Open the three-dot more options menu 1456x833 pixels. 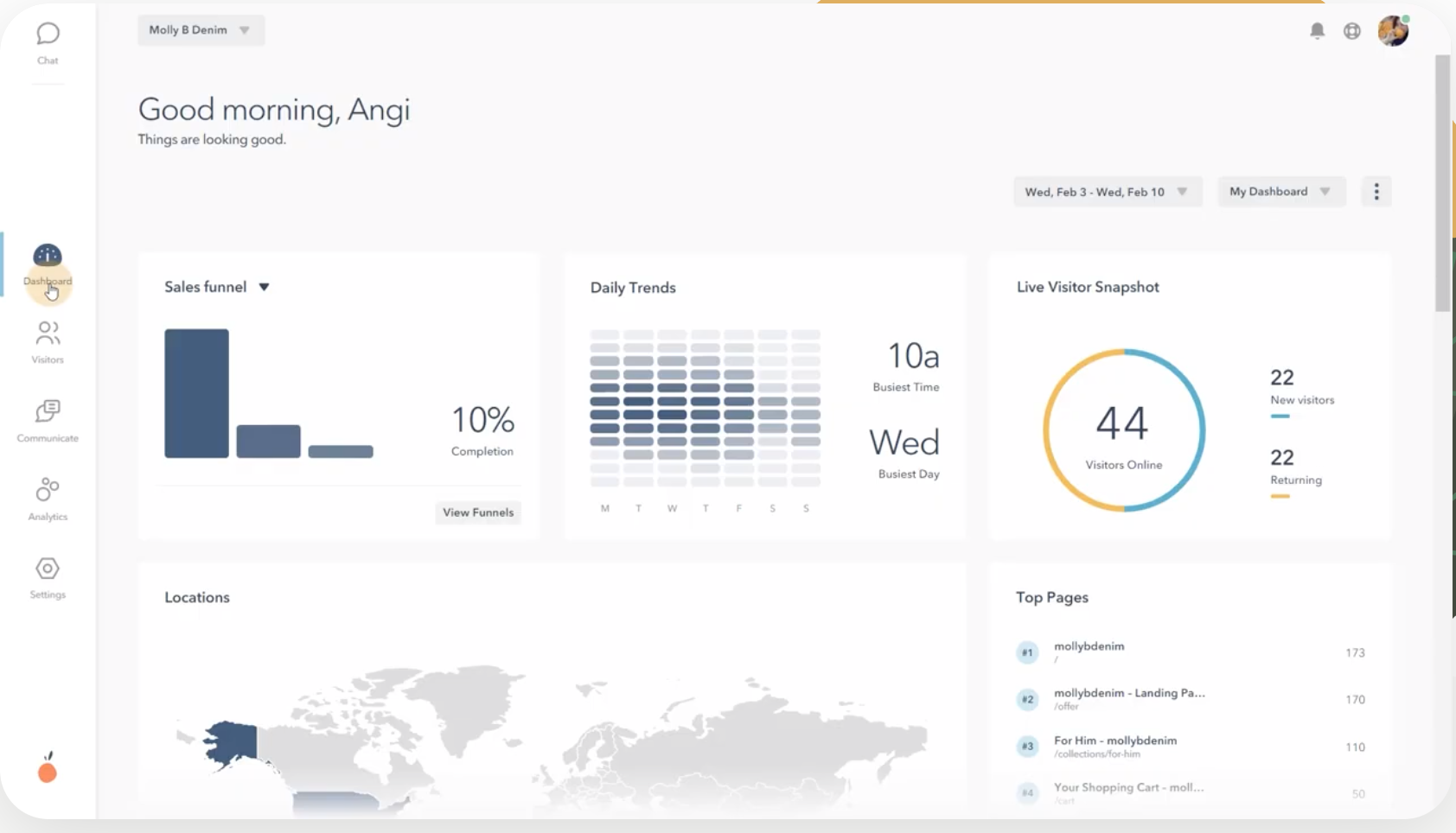(1376, 192)
